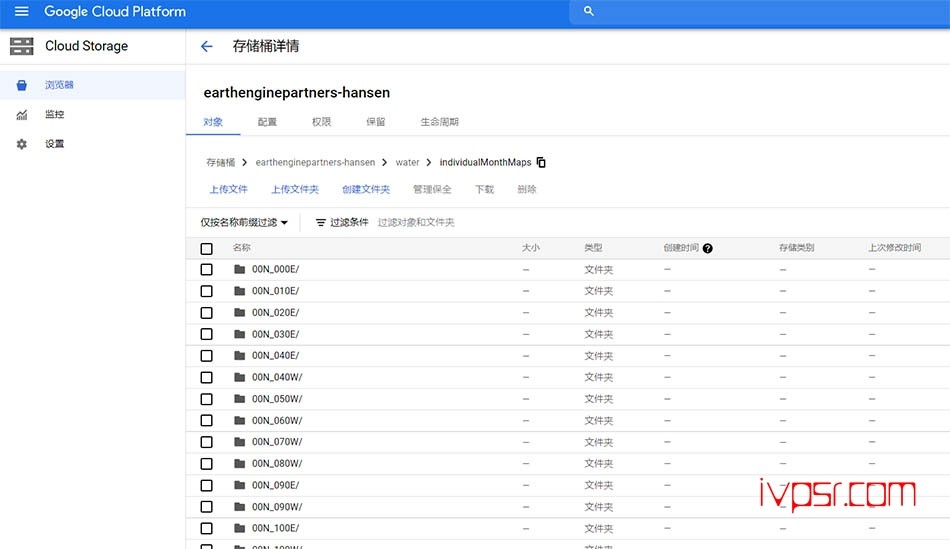Check the box for 00N_000E/
This screenshot has height=549, width=950.
click(x=207, y=269)
